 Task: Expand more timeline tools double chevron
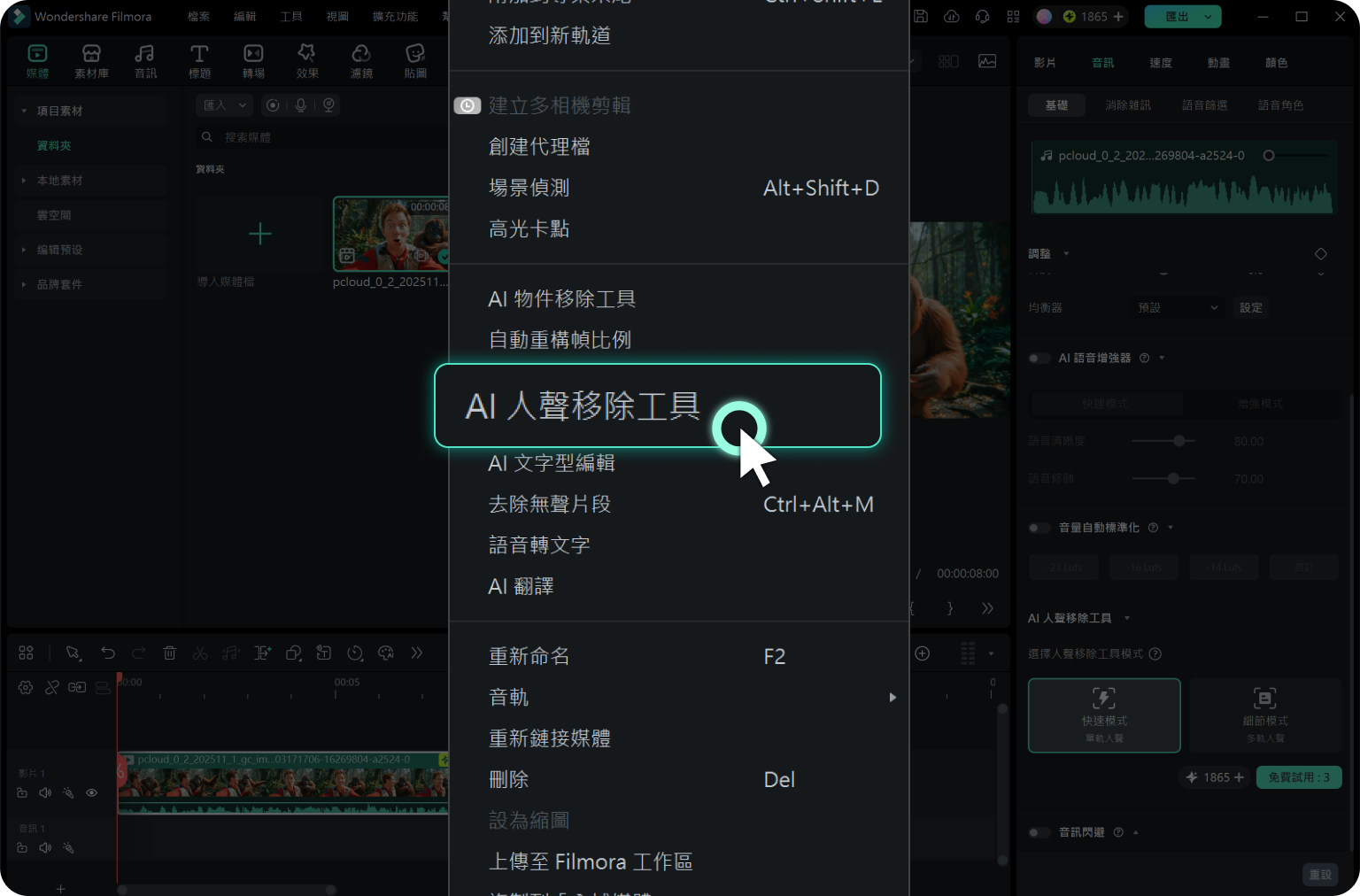coord(417,653)
